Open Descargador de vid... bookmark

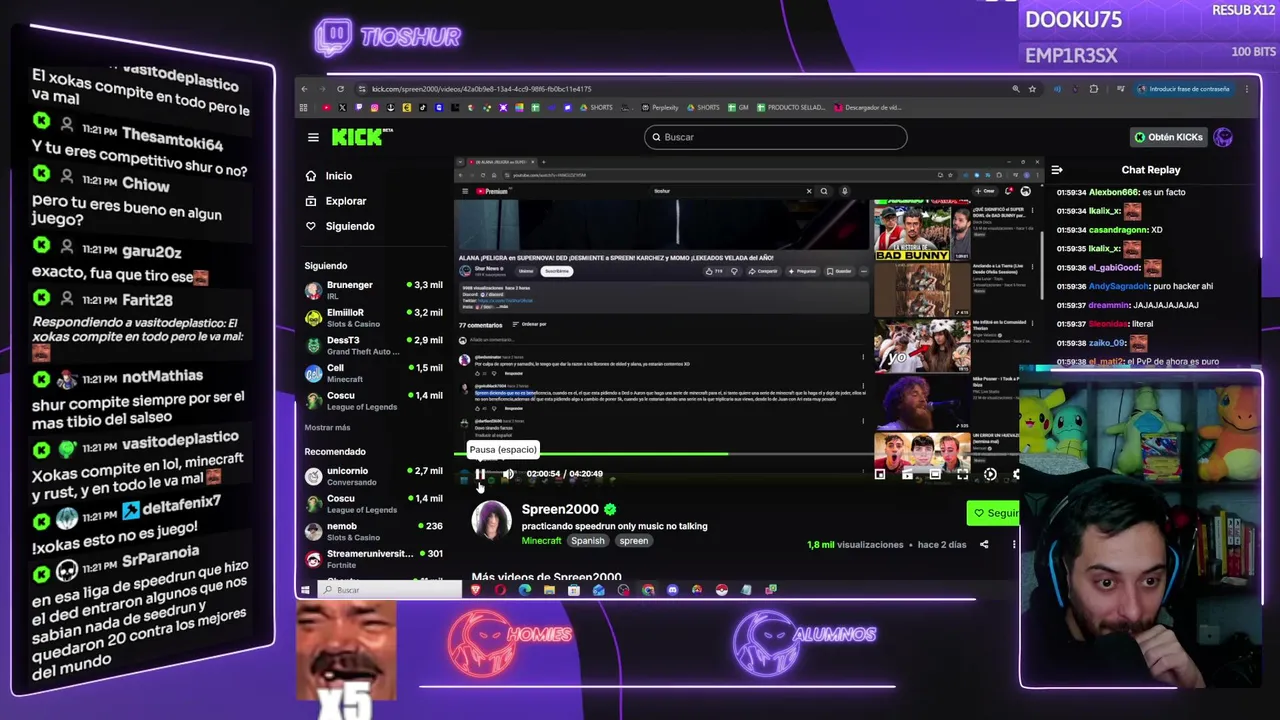[867, 107]
